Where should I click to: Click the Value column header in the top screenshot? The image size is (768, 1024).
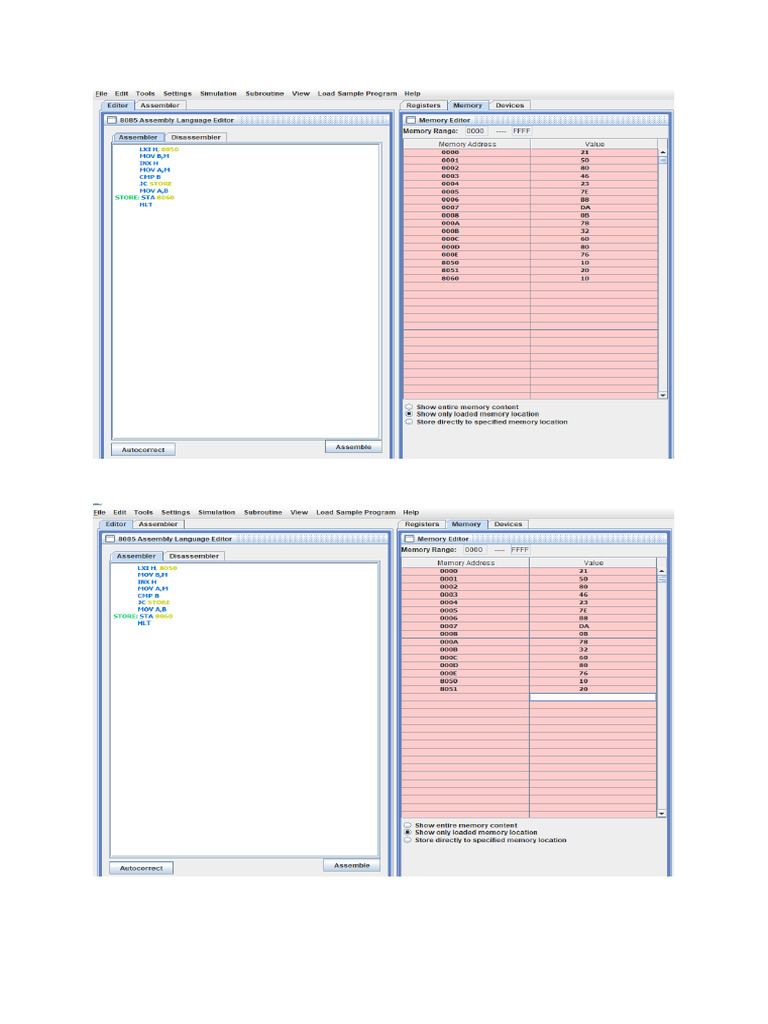tap(594, 144)
